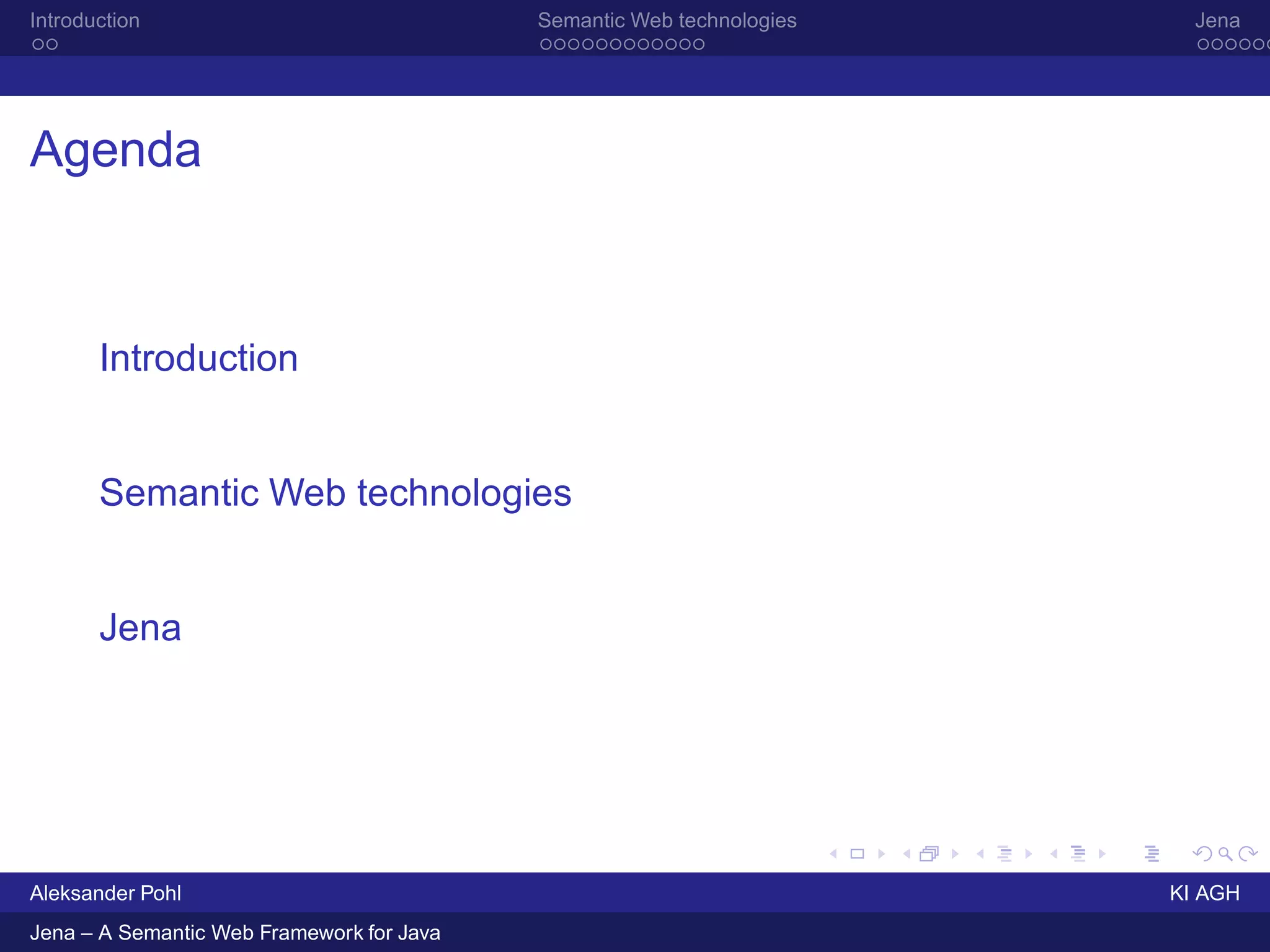The height and width of the screenshot is (952, 1270).
Task: Click KI AGH institute text in footer
Action: pyautogui.click(x=1204, y=893)
